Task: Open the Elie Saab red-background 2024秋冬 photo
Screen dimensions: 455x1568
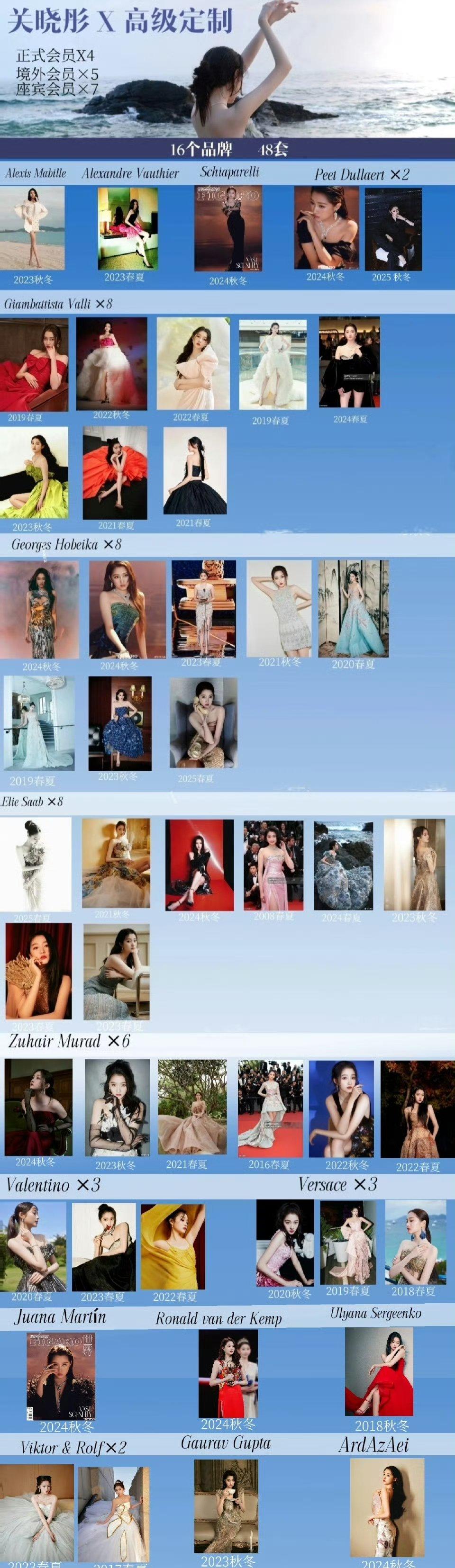Action: [x=199, y=865]
